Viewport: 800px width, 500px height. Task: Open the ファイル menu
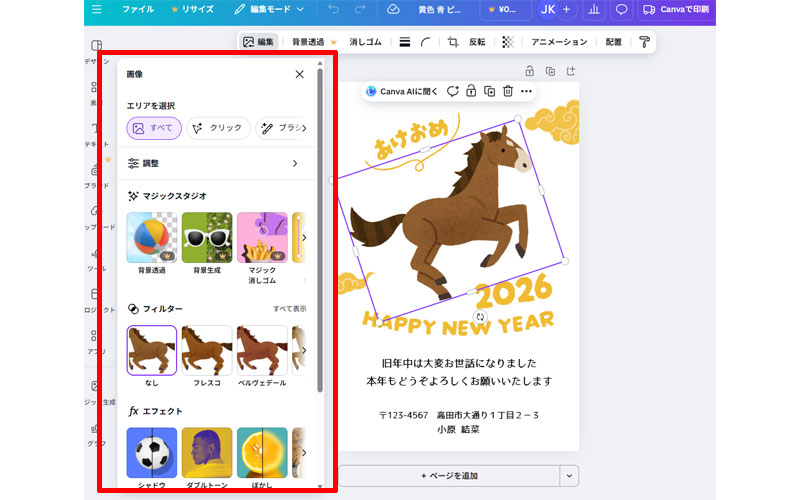[138, 9]
